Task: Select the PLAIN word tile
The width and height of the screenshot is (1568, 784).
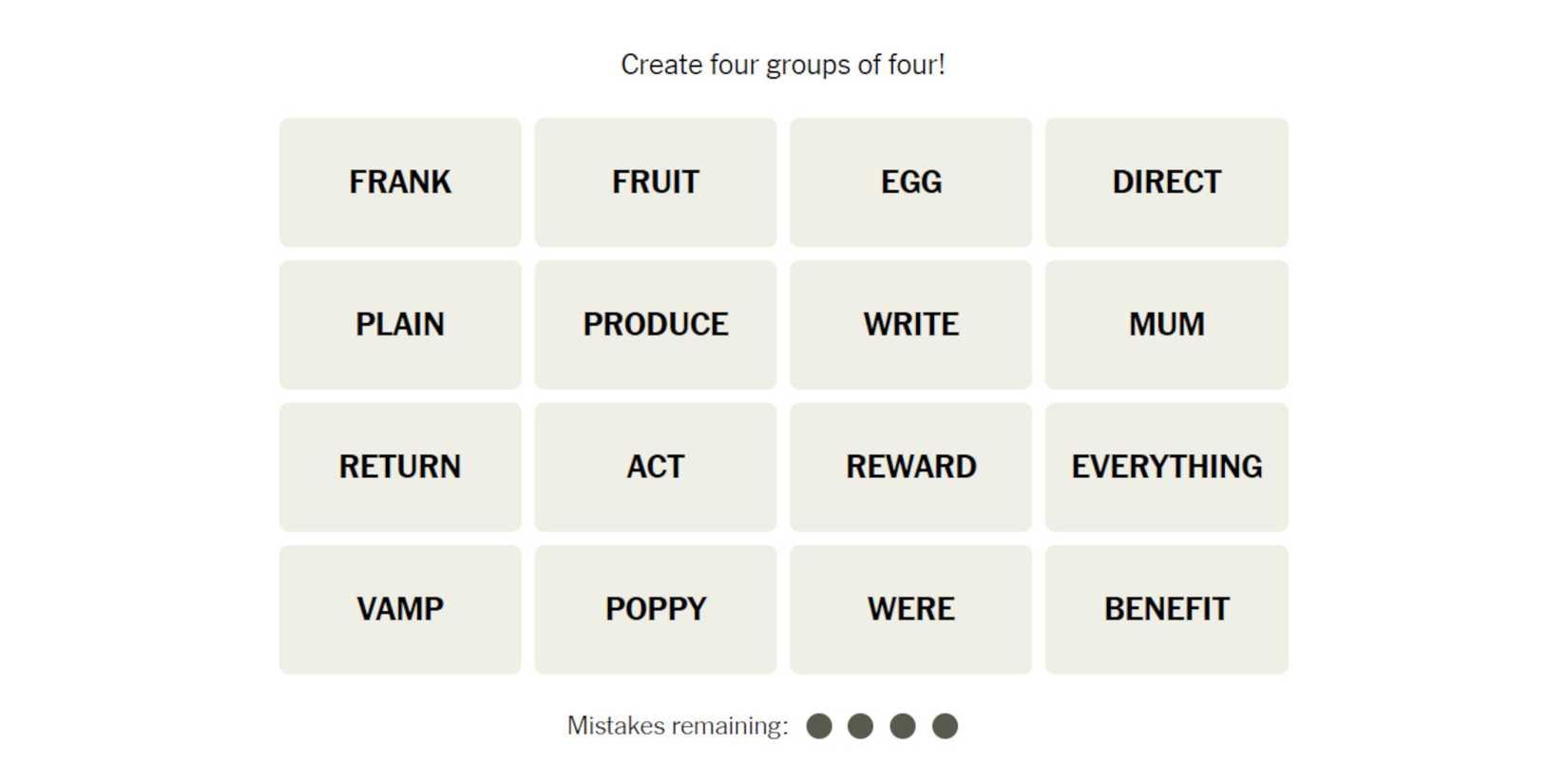Action: pos(400,325)
